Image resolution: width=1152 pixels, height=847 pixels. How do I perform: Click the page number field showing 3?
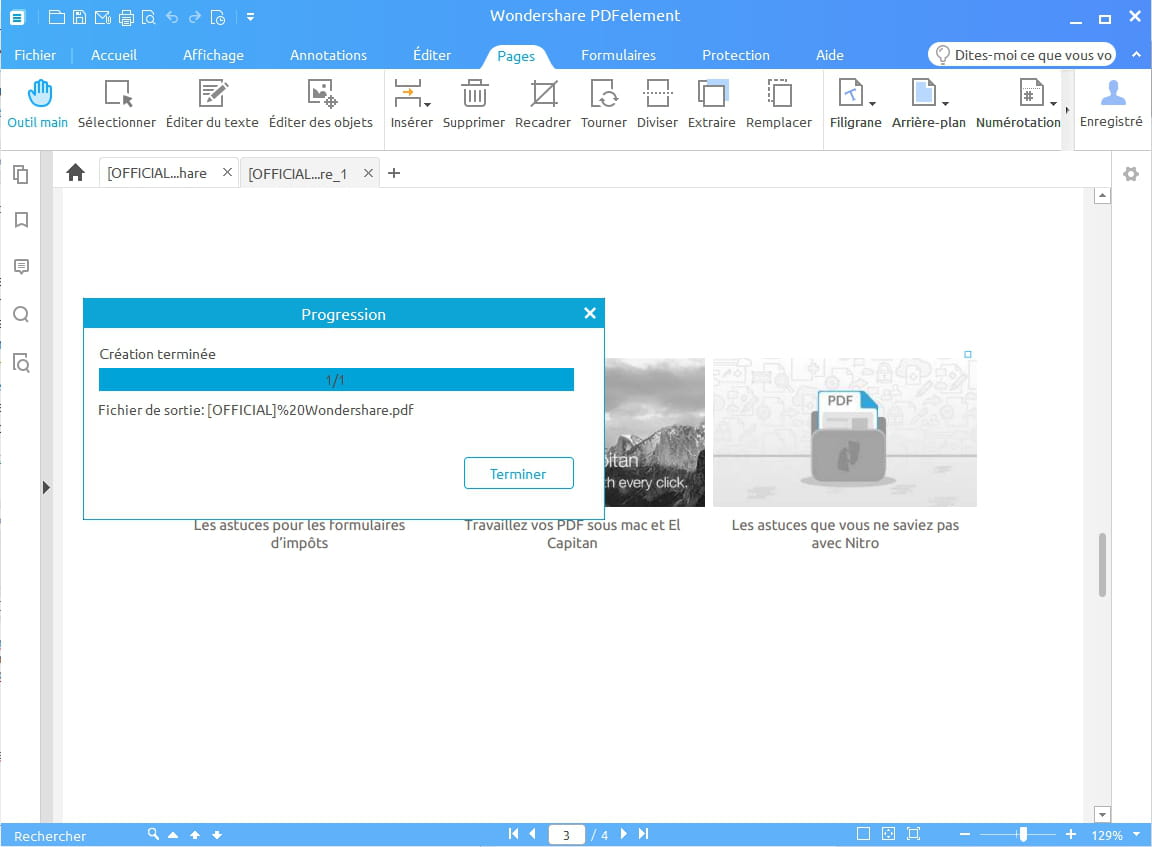click(x=566, y=835)
